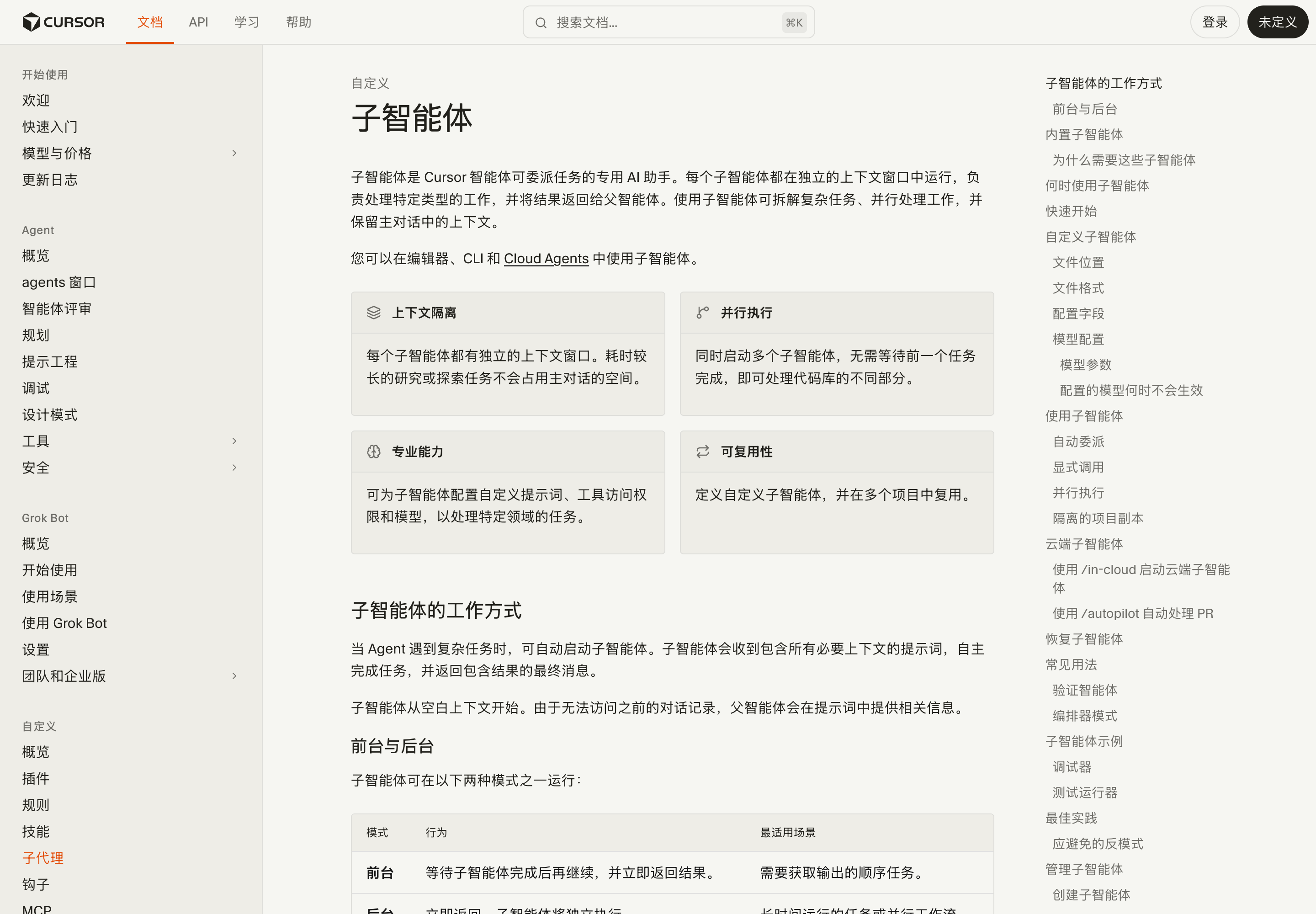This screenshot has height=914, width=1316.
Task: Open the API tab
Action: (199, 22)
